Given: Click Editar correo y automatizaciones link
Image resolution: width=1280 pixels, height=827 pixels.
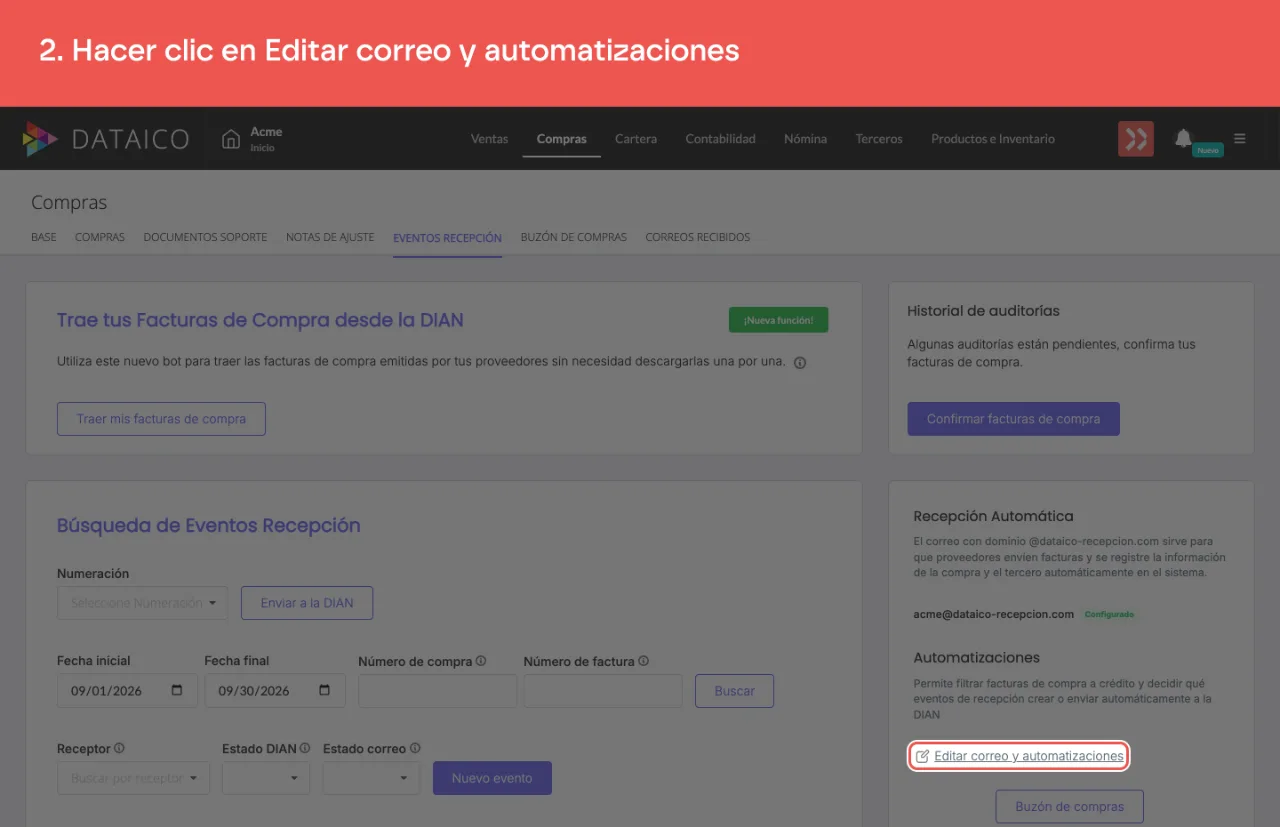Looking at the screenshot, I should coord(1029,756).
